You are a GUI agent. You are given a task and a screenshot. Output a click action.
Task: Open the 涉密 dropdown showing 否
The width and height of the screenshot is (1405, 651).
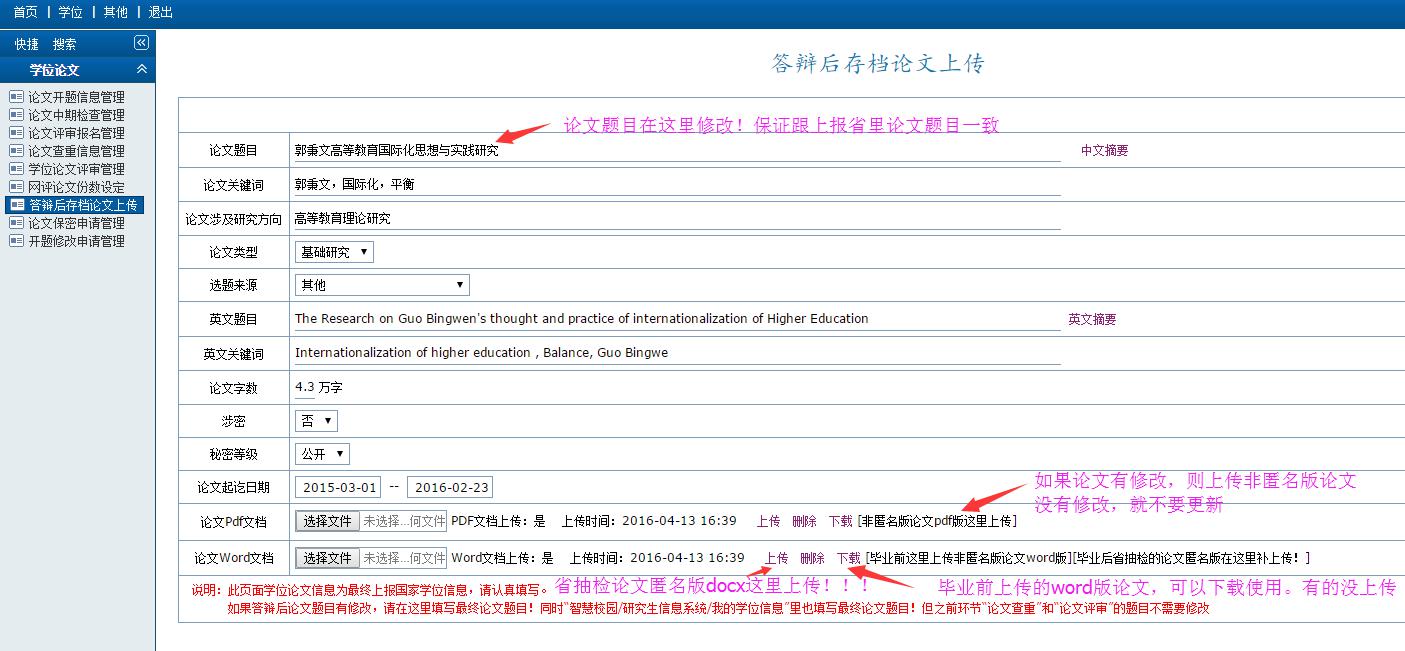[x=316, y=421]
